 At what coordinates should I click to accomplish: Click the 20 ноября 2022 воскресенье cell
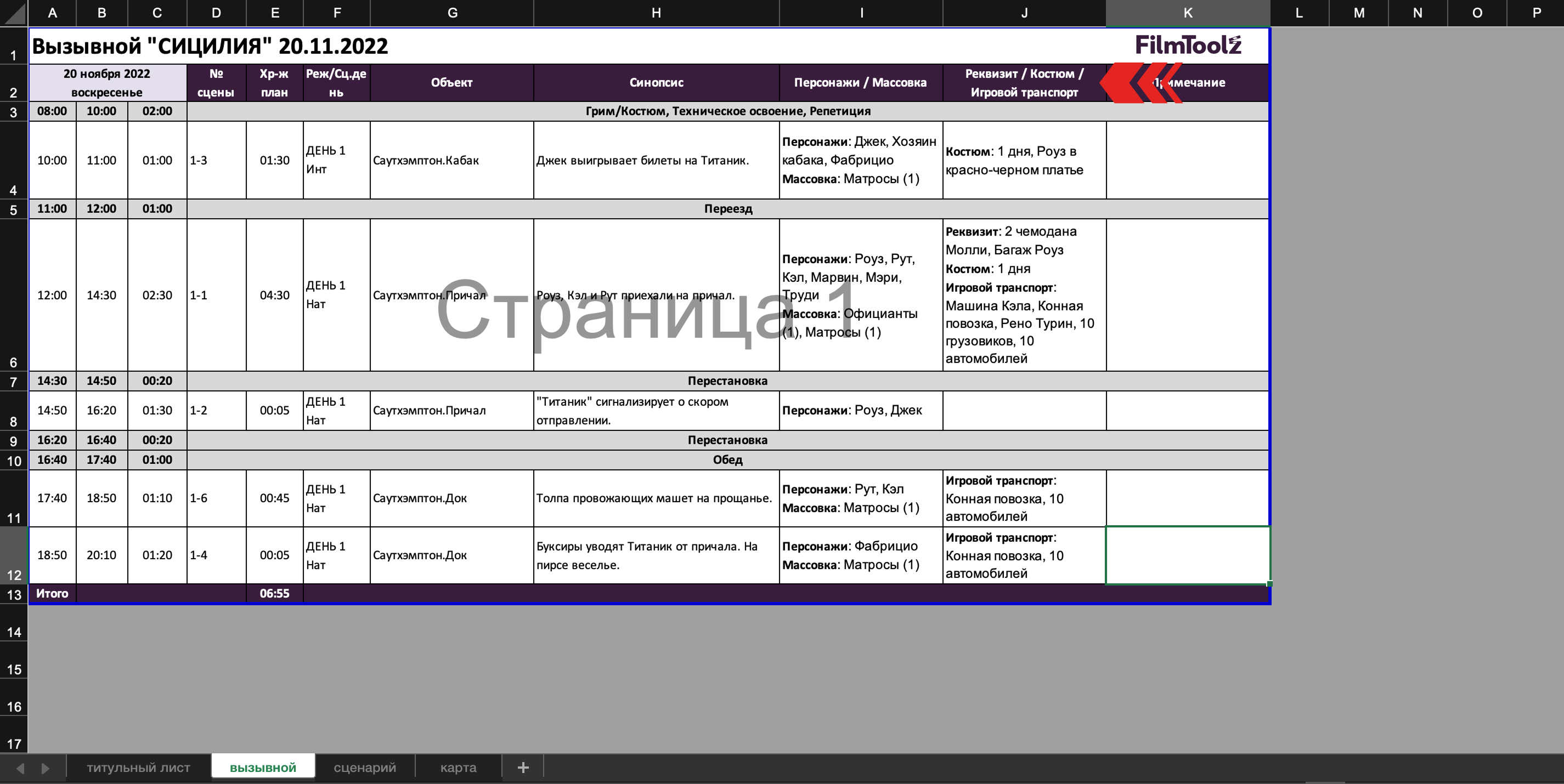(108, 83)
